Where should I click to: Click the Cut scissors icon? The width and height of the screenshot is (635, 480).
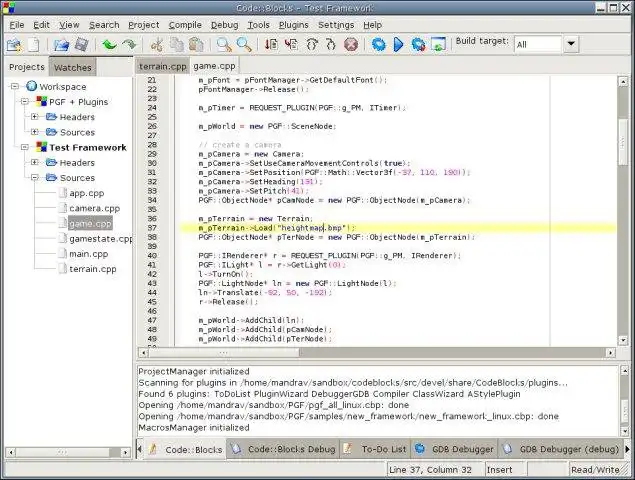click(x=156, y=45)
